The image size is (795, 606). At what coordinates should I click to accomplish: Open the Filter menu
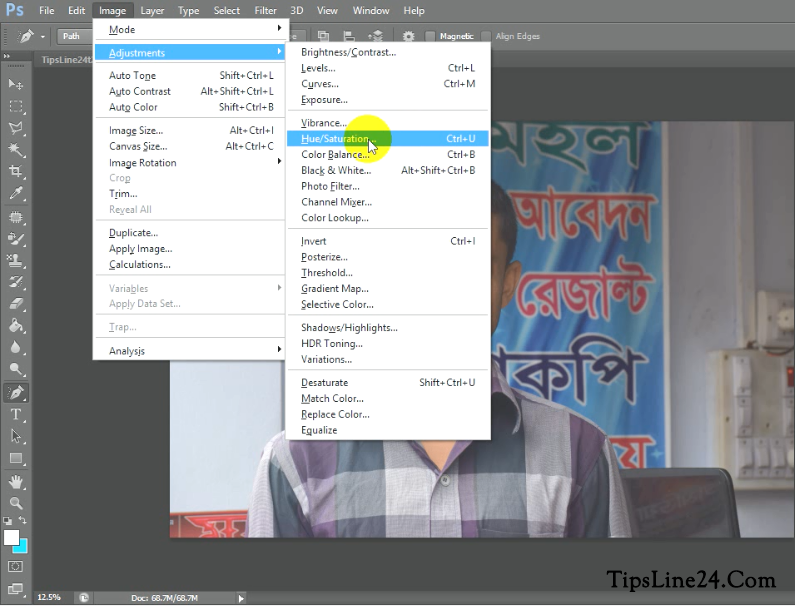coord(265,10)
